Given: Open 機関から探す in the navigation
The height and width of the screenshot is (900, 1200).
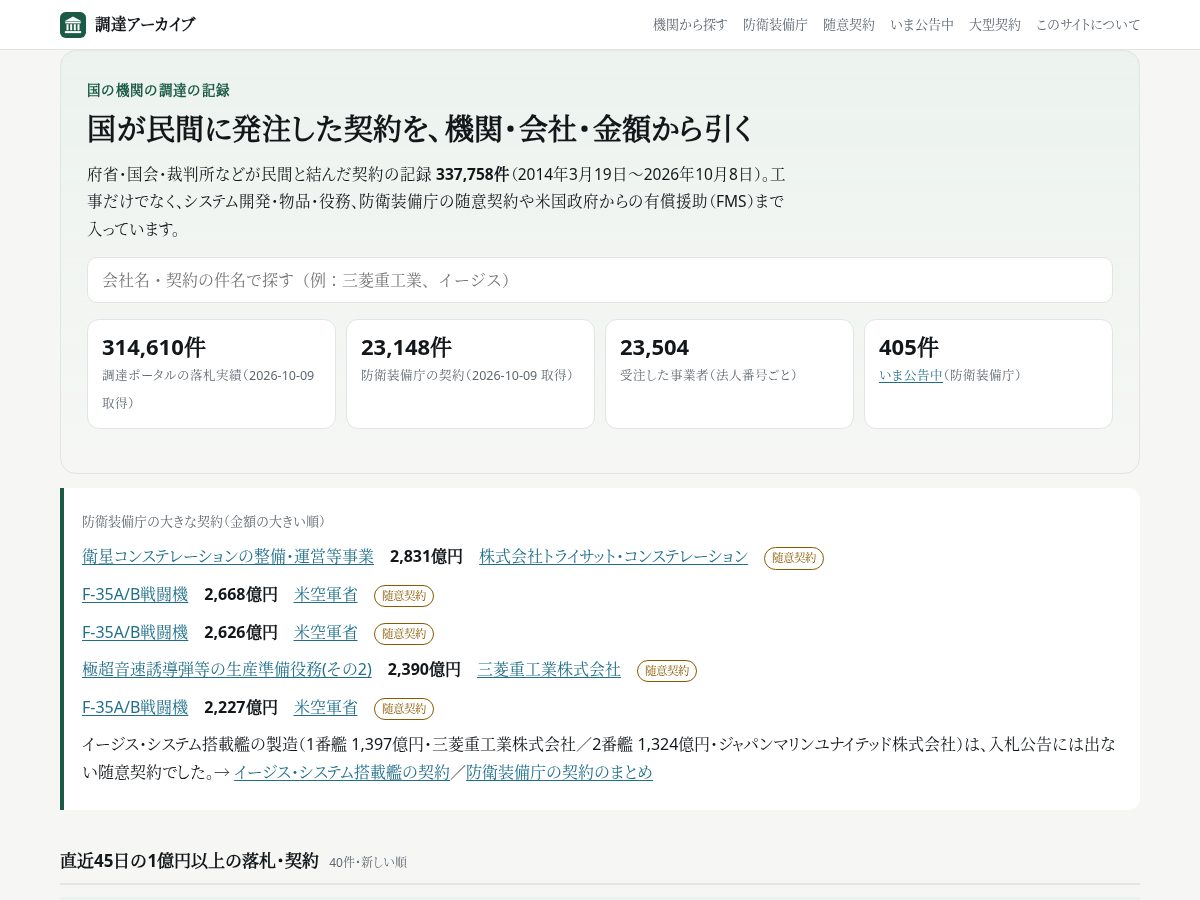Looking at the screenshot, I should [x=690, y=25].
